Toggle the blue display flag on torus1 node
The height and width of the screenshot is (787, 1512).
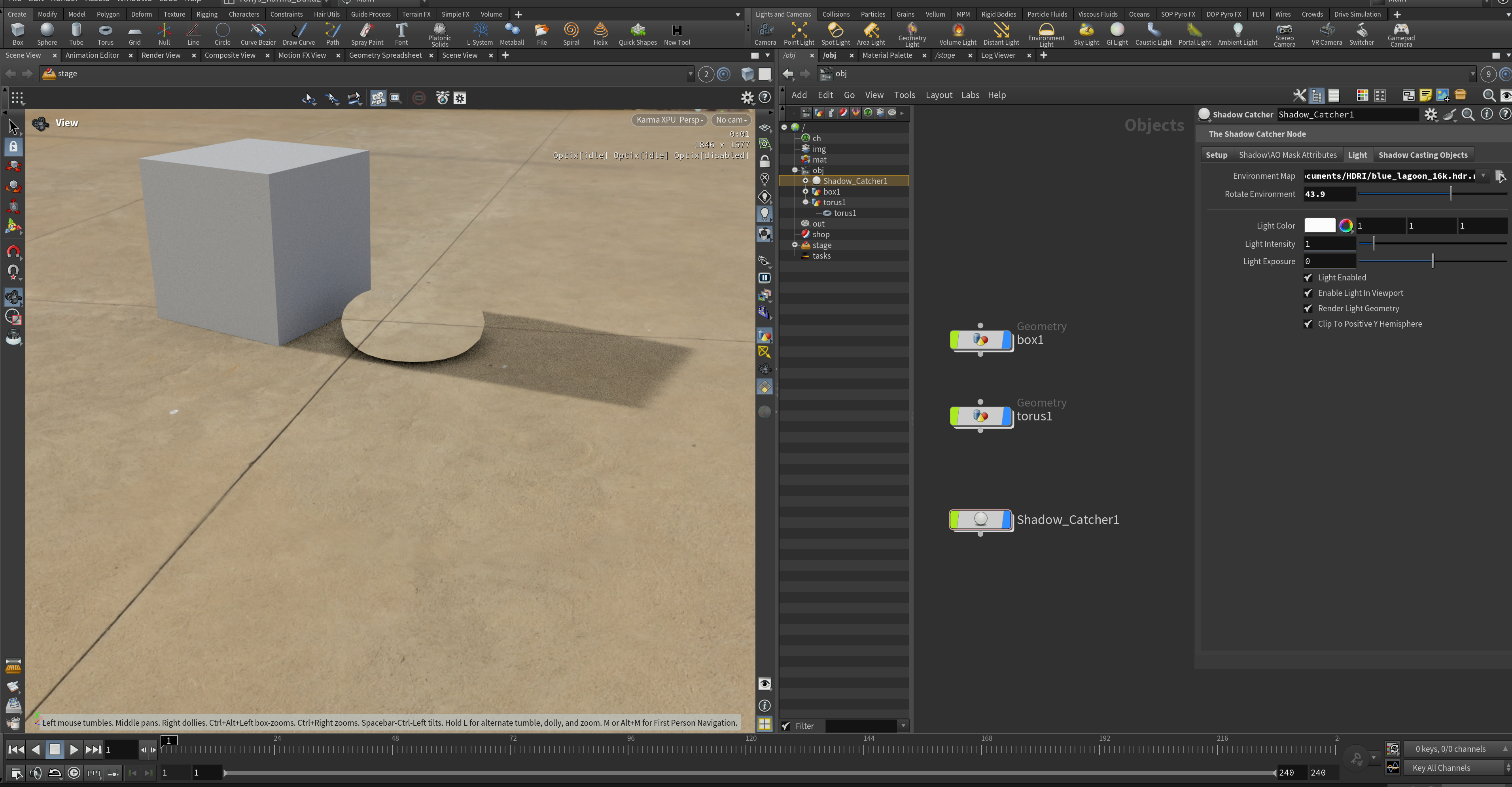point(1007,416)
